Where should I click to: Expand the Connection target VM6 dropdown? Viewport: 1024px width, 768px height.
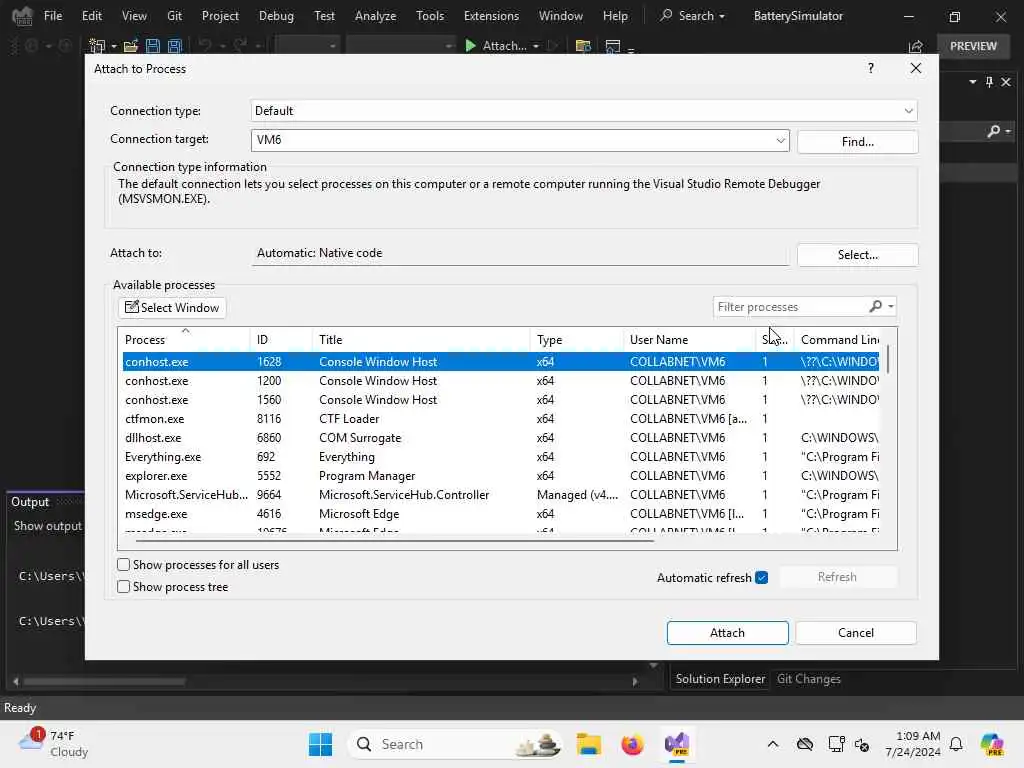tap(780, 140)
